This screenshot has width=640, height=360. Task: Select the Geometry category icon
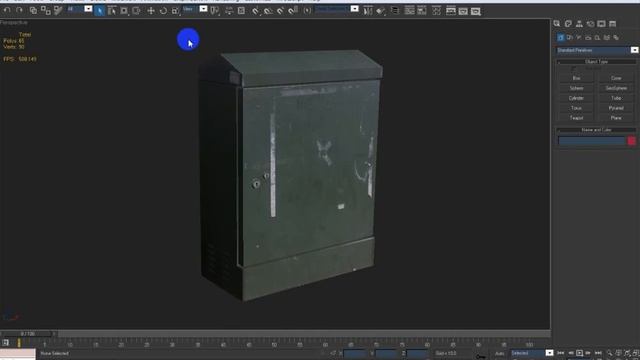(560, 38)
